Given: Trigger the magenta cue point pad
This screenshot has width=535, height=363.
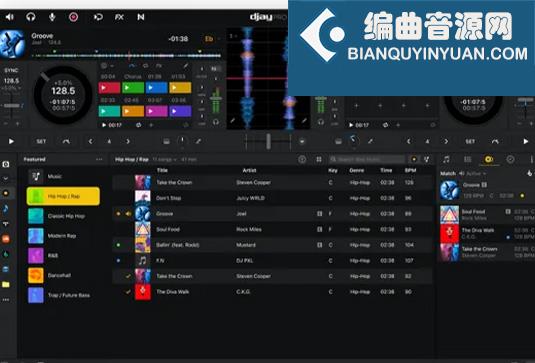Looking at the screenshot, I should (x=157, y=111).
